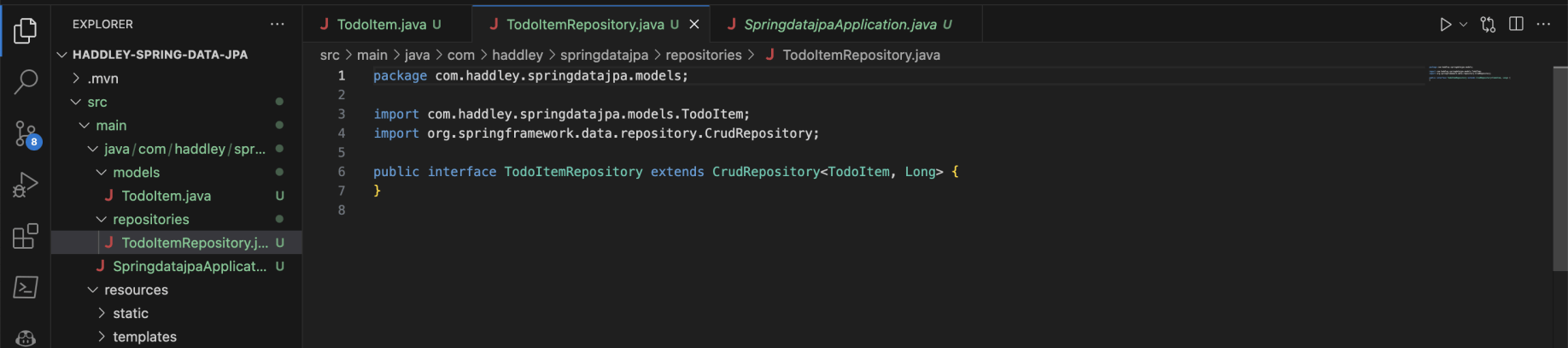The image size is (1568, 348).
Task: Click the editor vertical scrollbar
Action: (x=1559, y=169)
